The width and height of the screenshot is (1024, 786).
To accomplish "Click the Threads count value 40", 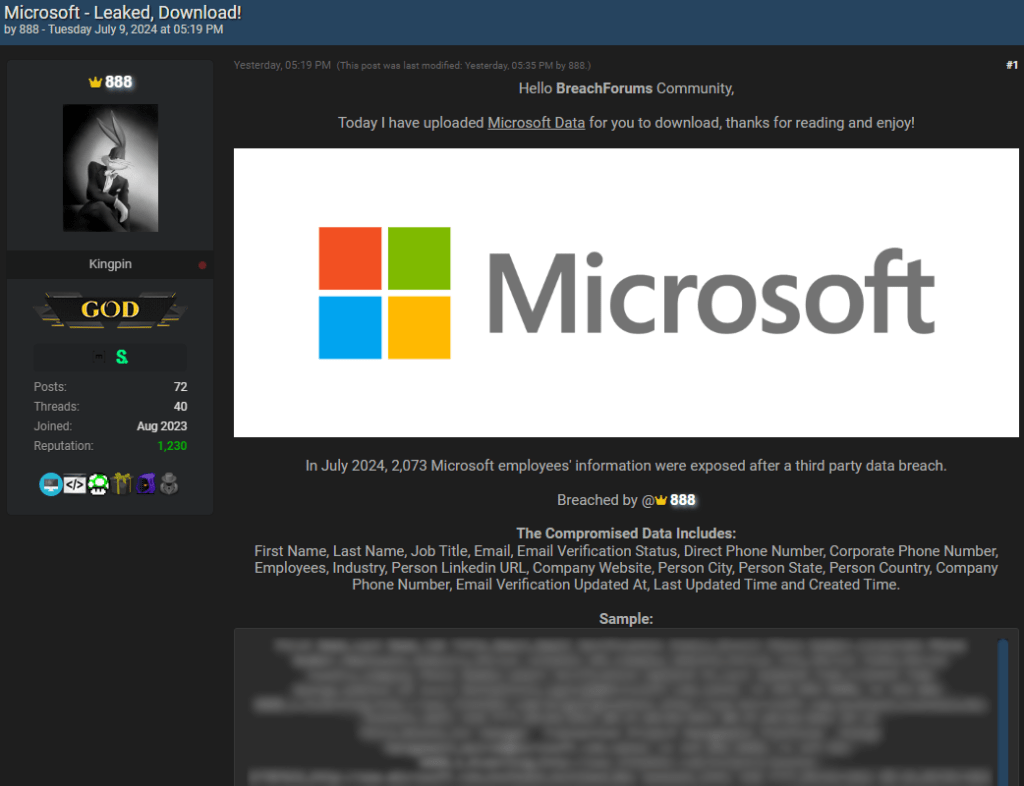I will pyautogui.click(x=180, y=407).
